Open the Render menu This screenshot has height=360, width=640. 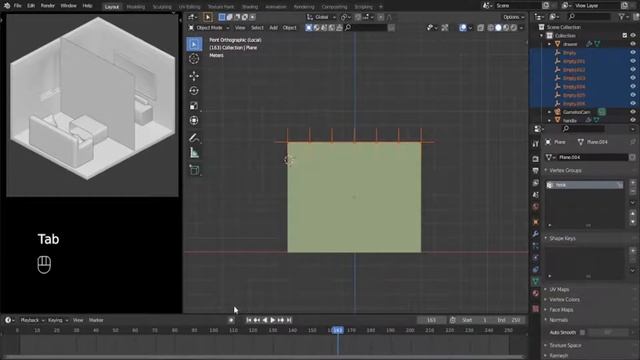47,6
